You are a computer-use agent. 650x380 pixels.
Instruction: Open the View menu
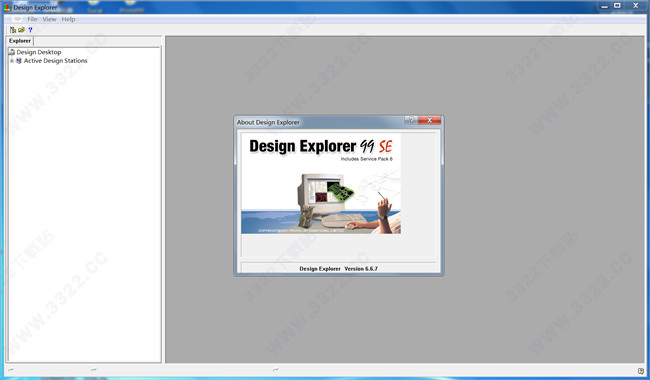(49, 19)
